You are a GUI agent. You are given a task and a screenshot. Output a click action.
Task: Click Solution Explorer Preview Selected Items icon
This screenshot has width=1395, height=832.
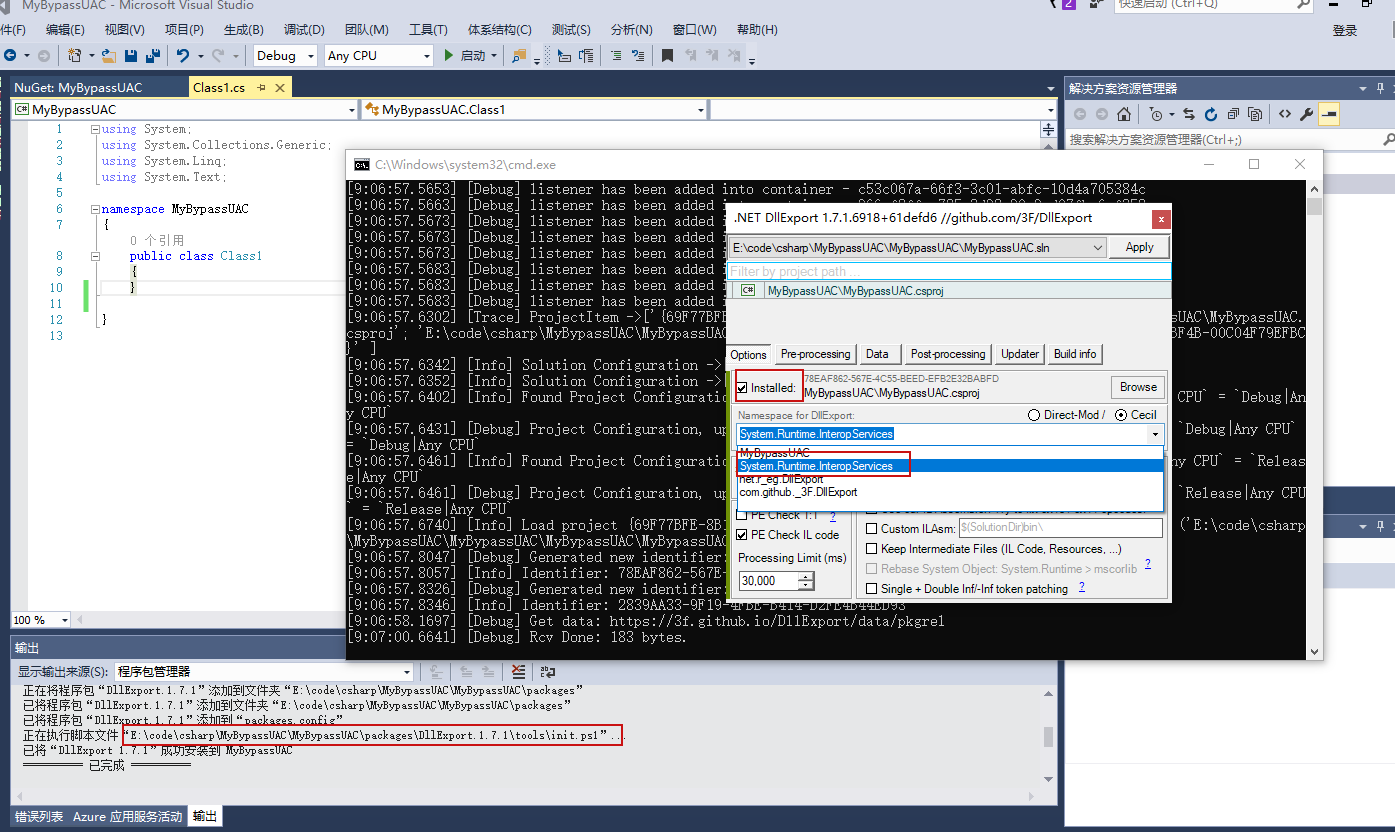(1329, 114)
